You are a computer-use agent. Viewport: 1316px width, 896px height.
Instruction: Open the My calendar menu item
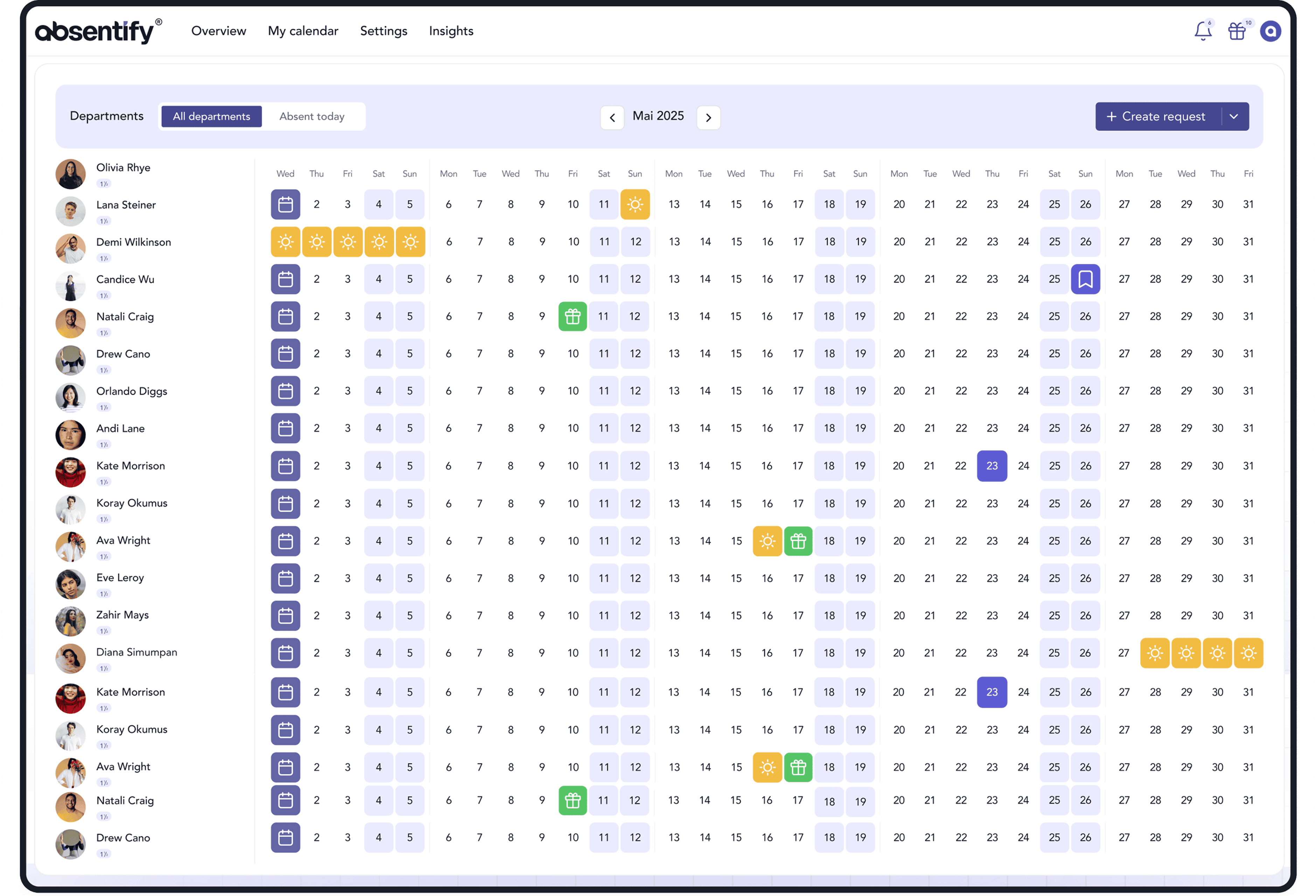tap(303, 31)
